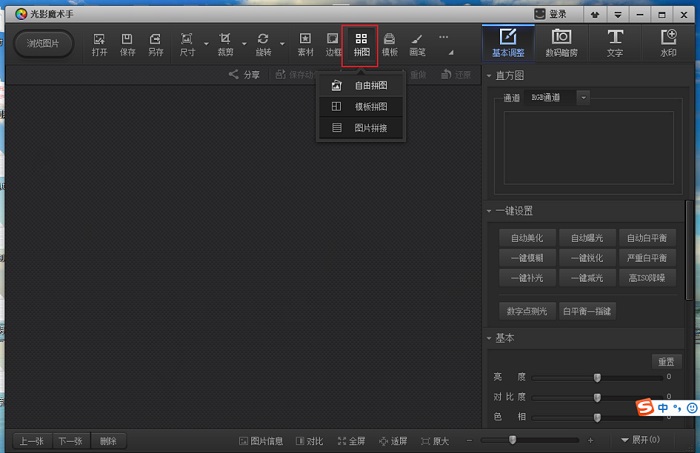700x453 pixels.
Task: Click the 原大 (Original size) icon
Action: tap(425, 441)
